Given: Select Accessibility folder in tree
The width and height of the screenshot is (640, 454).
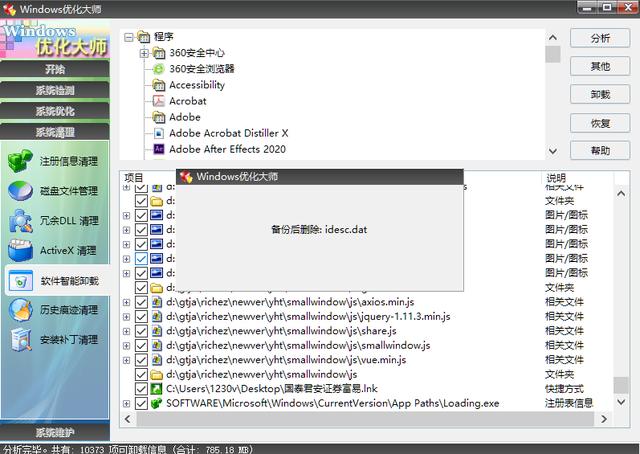Looking at the screenshot, I should (x=197, y=85).
